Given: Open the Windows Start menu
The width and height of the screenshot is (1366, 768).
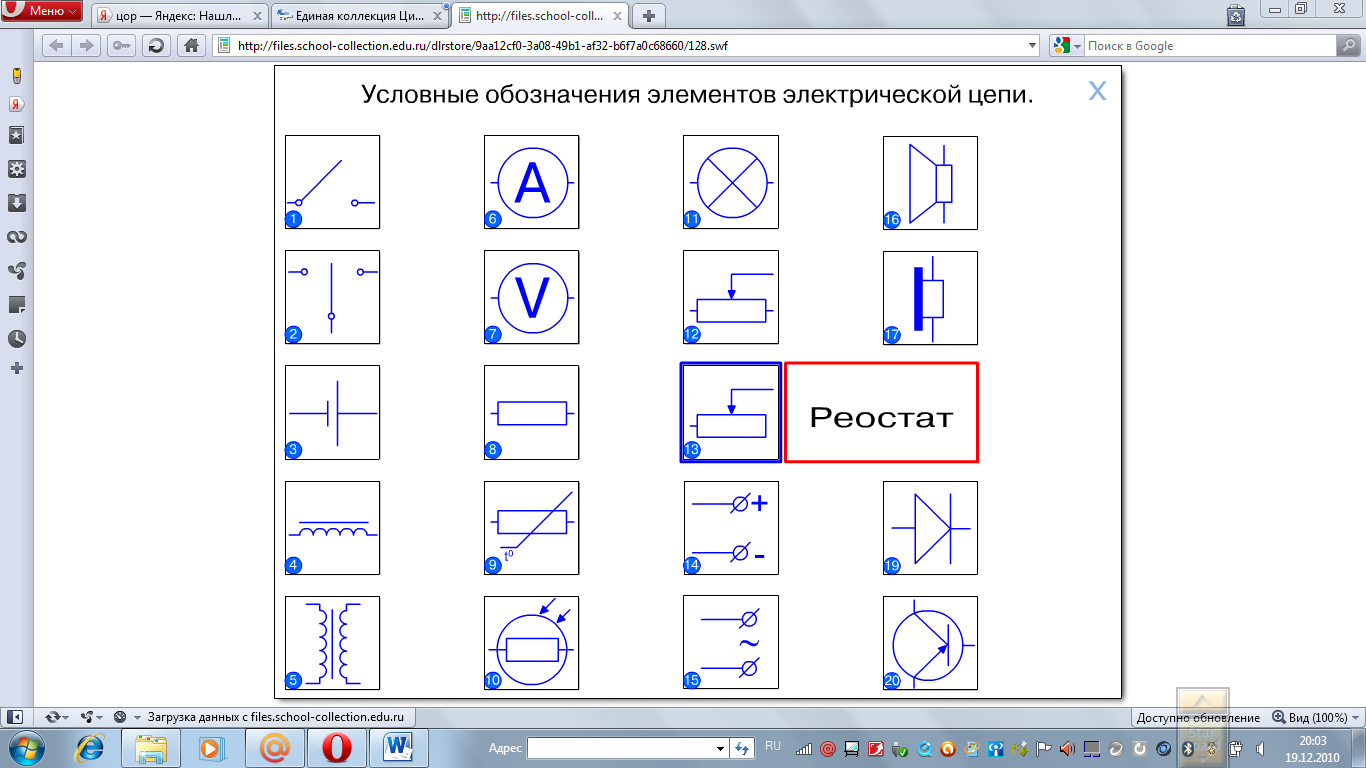Looking at the screenshot, I should (27, 747).
